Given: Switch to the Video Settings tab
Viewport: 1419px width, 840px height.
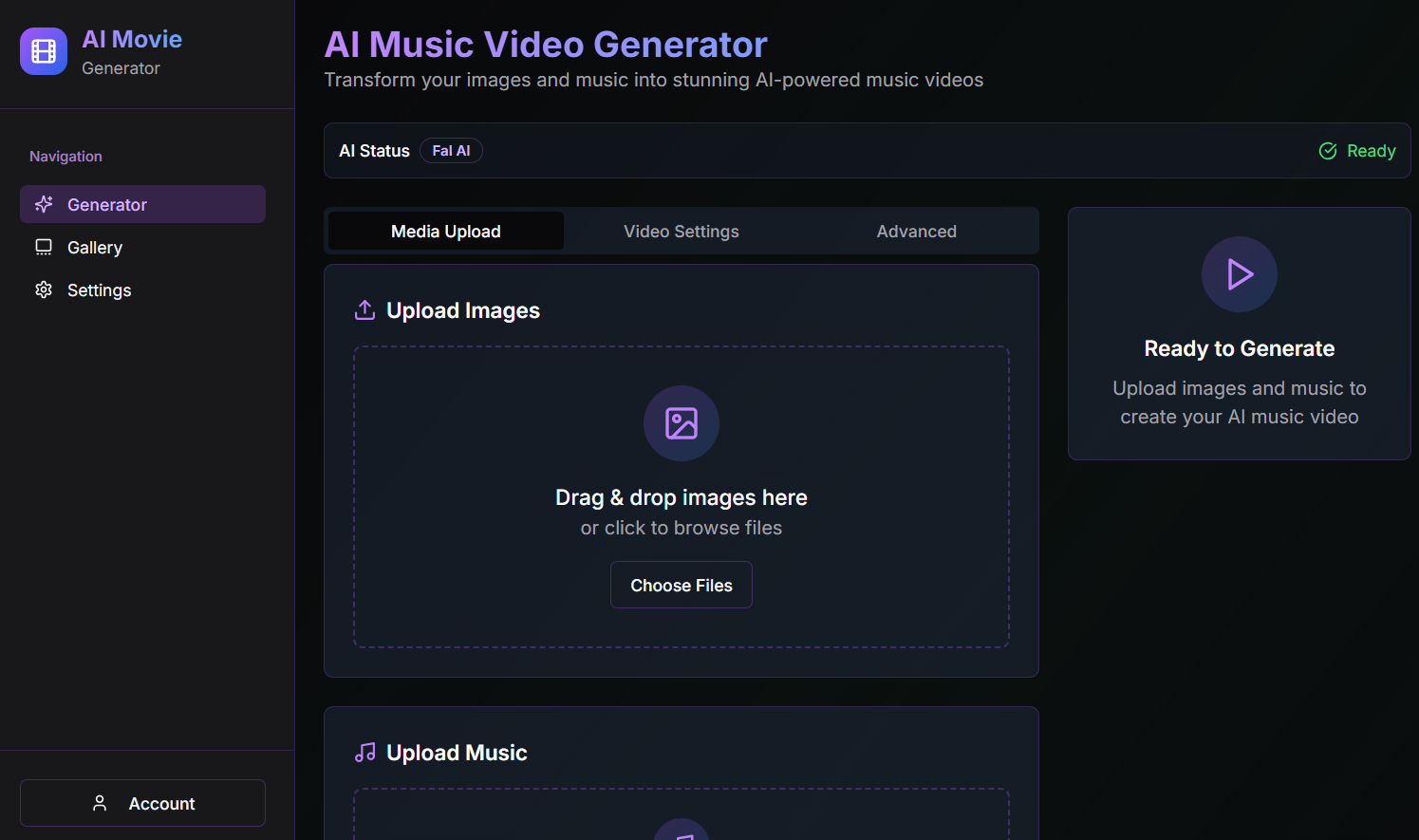Looking at the screenshot, I should [681, 232].
